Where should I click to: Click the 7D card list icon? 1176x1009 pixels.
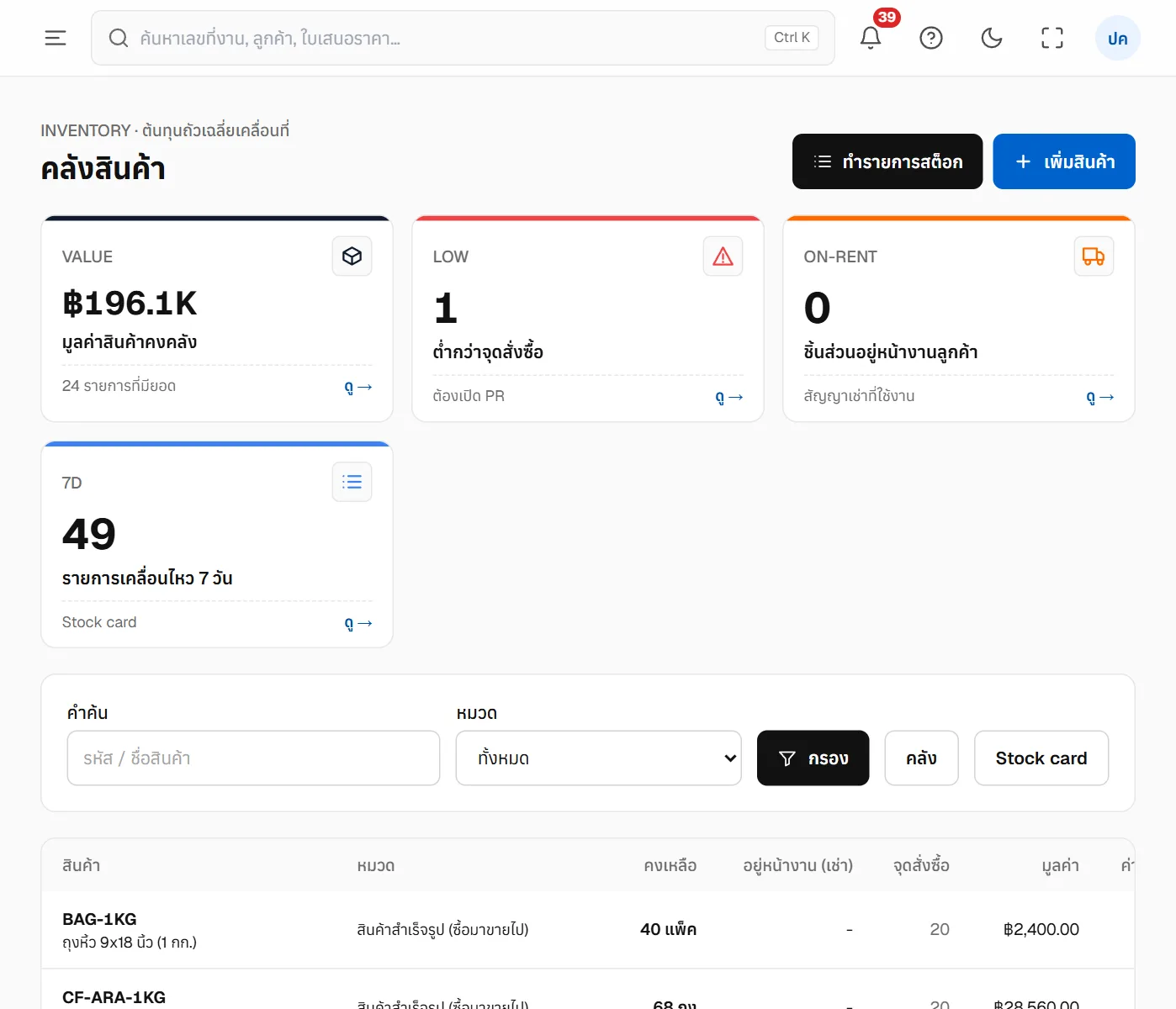[352, 483]
